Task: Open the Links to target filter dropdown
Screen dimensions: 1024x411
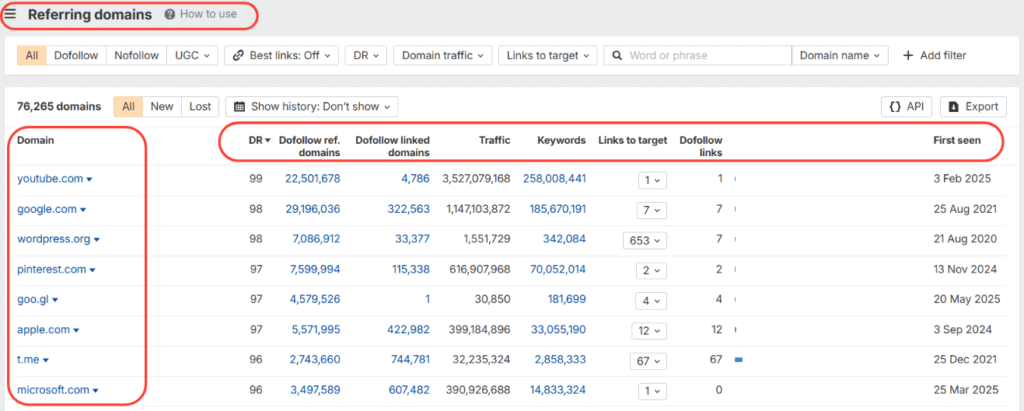Action: coord(547,56)
